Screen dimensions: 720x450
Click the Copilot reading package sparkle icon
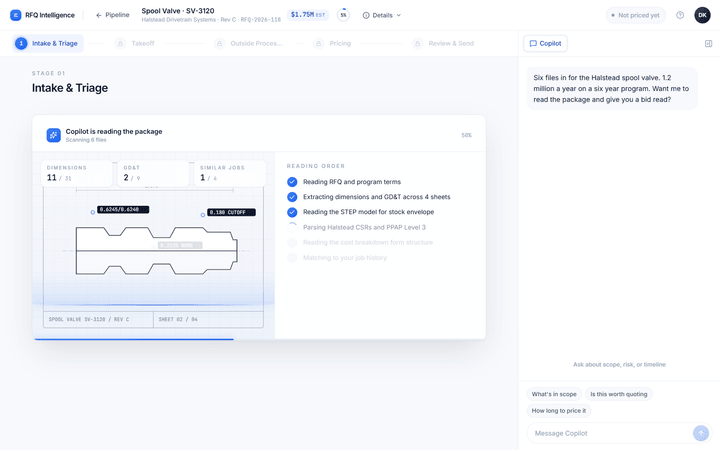[54, 135]
